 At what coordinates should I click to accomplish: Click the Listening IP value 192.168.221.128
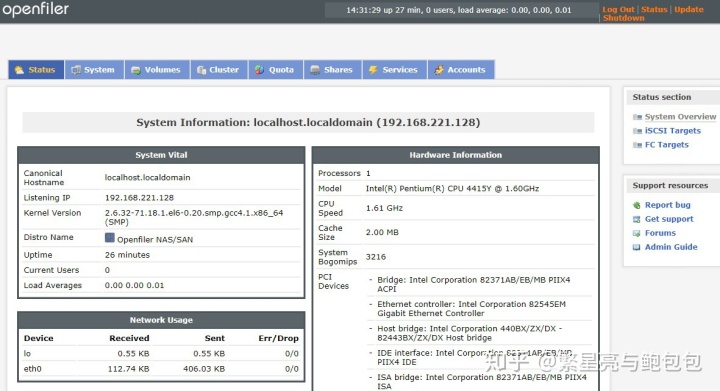tap(139, 198)
